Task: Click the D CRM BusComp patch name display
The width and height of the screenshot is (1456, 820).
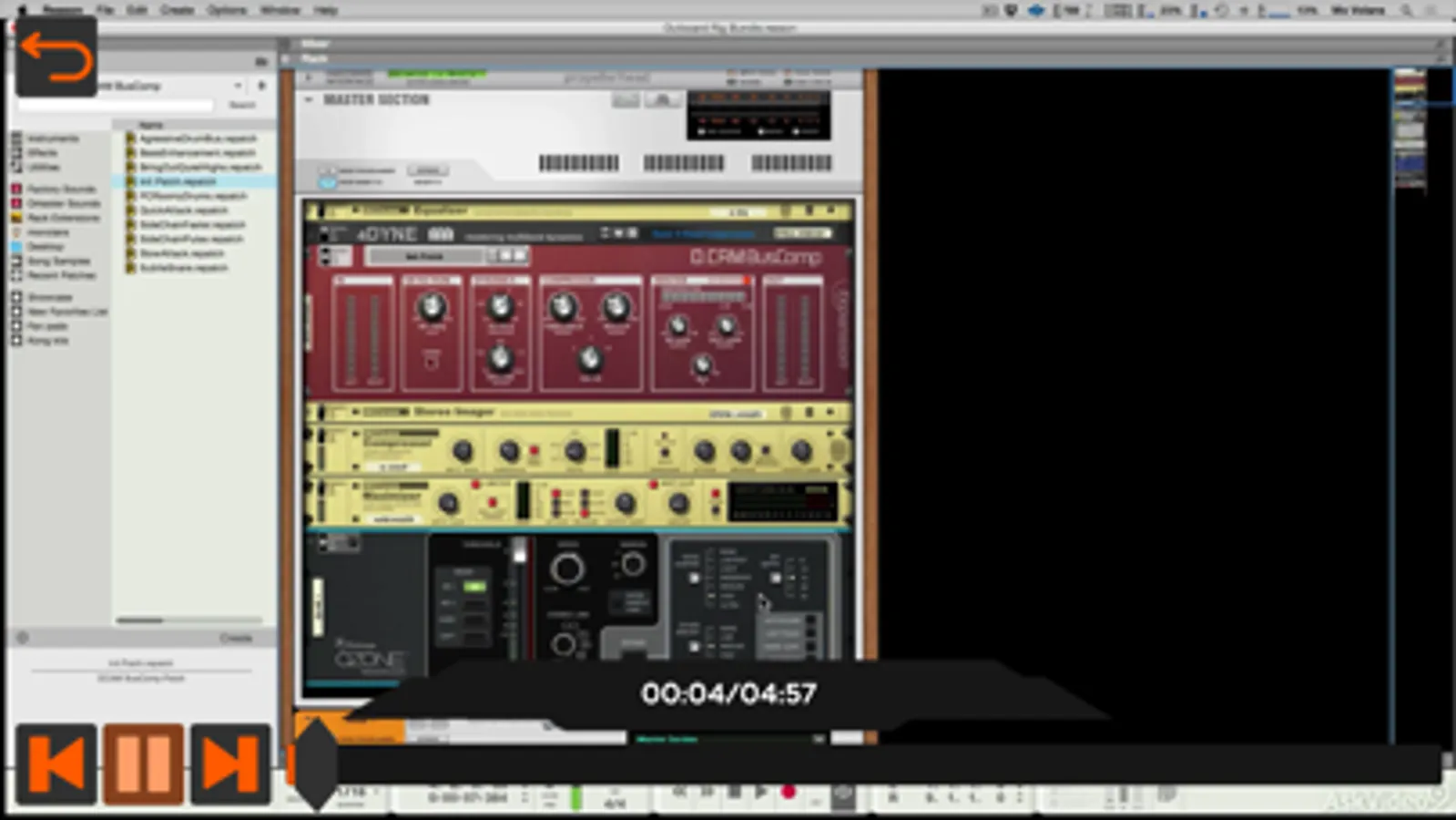Action: 425,256
